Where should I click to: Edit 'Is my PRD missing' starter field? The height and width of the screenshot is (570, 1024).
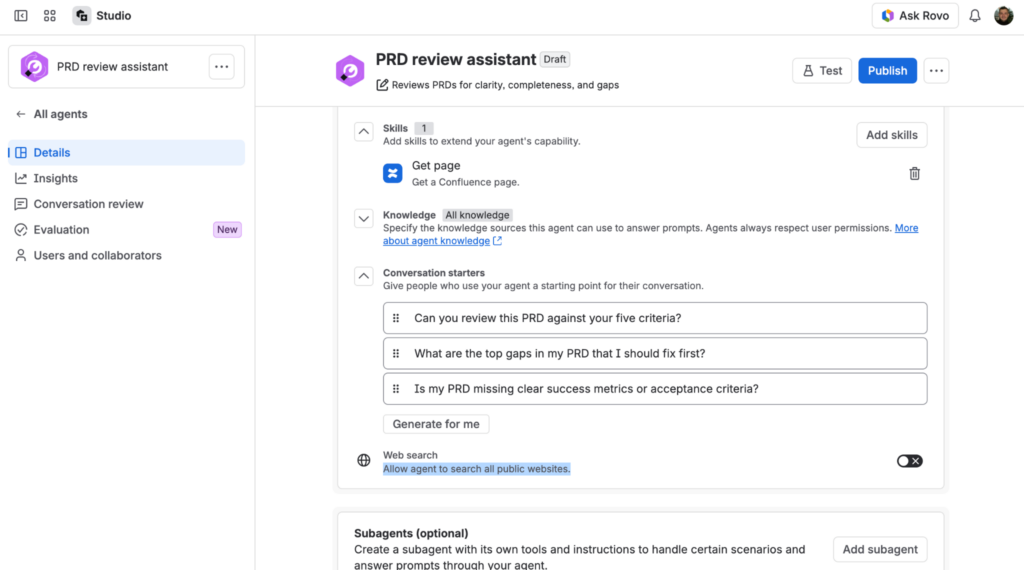click(x=655, y=388)
